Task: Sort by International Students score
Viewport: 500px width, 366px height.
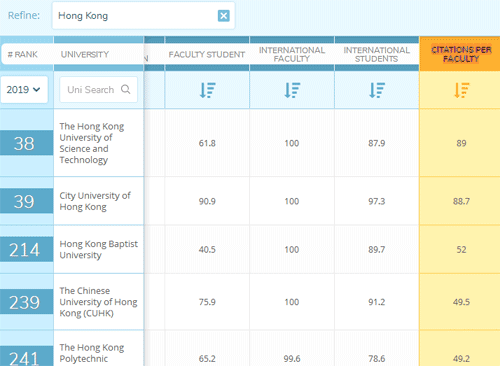Action: tap(377, 90)
